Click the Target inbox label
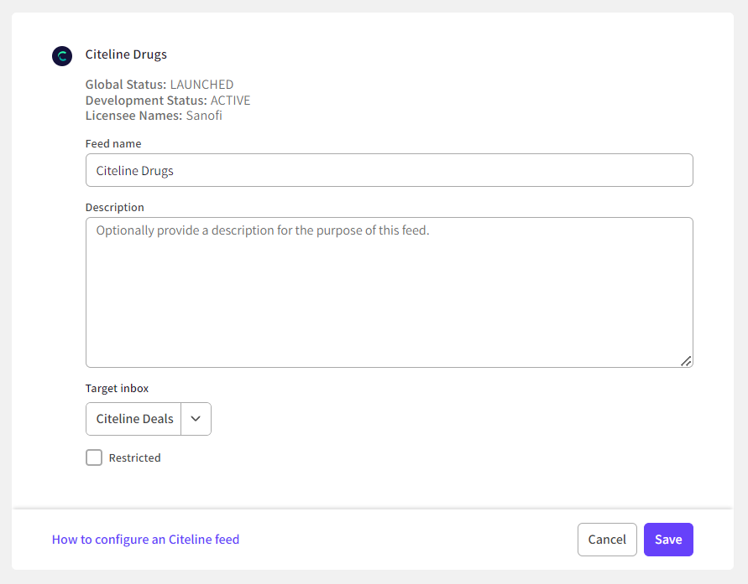The image size is (748, 584). click(117, 388)
